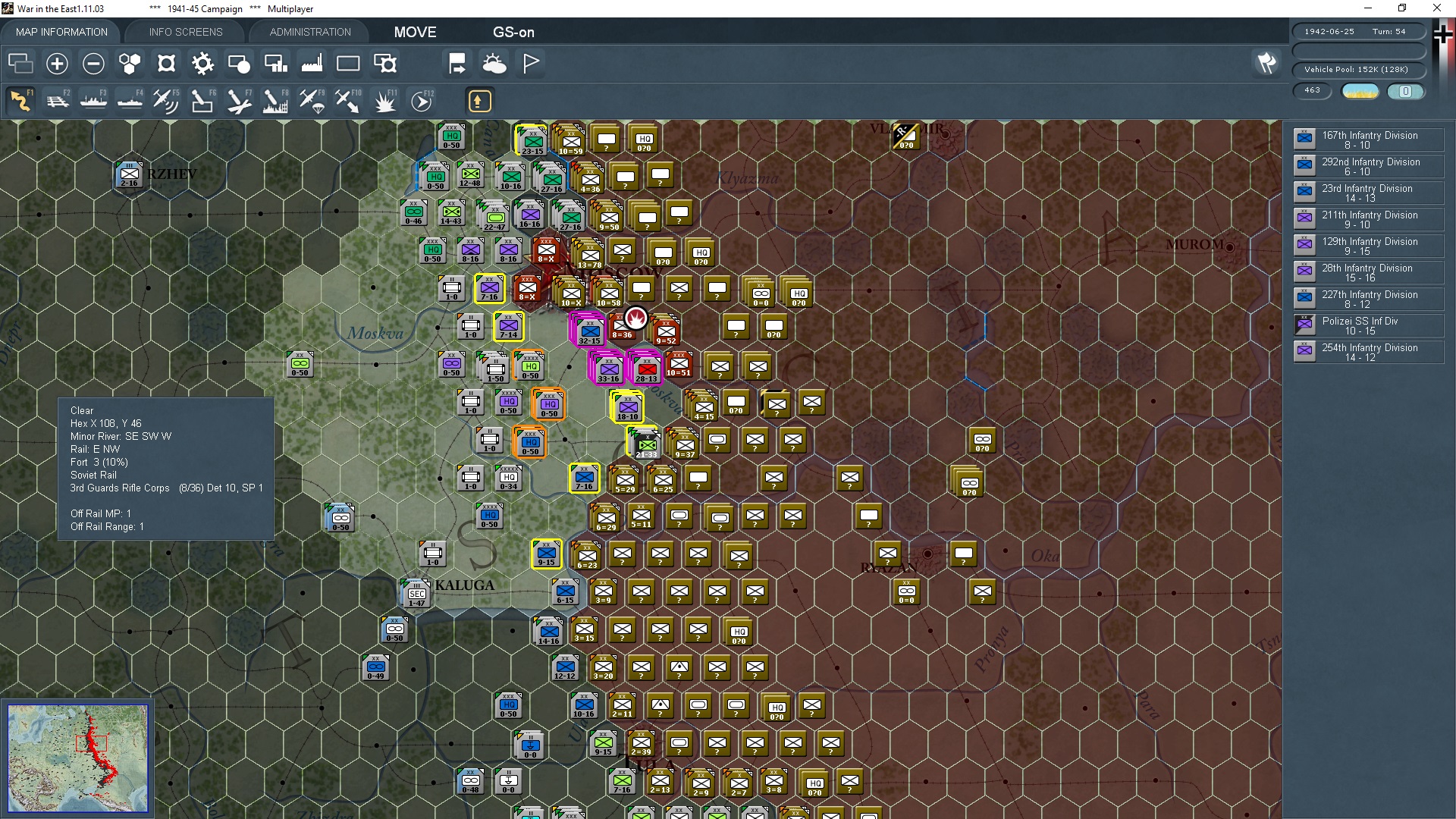
Task: Click the light-blue indicator showing 0
Action: coord(1405,91)
